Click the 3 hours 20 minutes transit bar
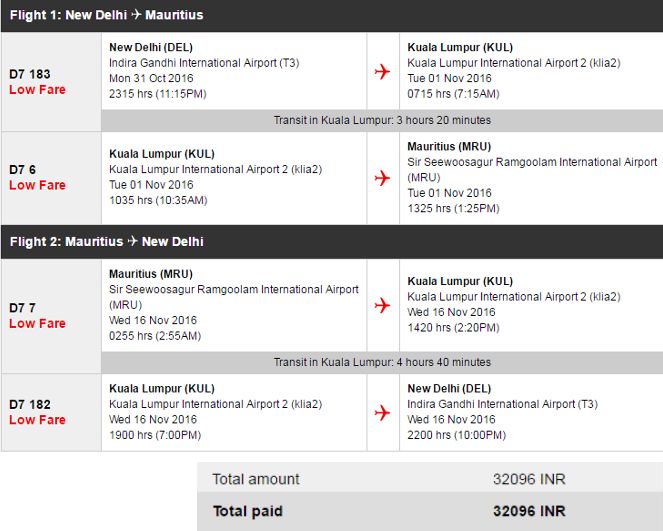The width and height of the screenshot is (663, 531). [382, 120]
